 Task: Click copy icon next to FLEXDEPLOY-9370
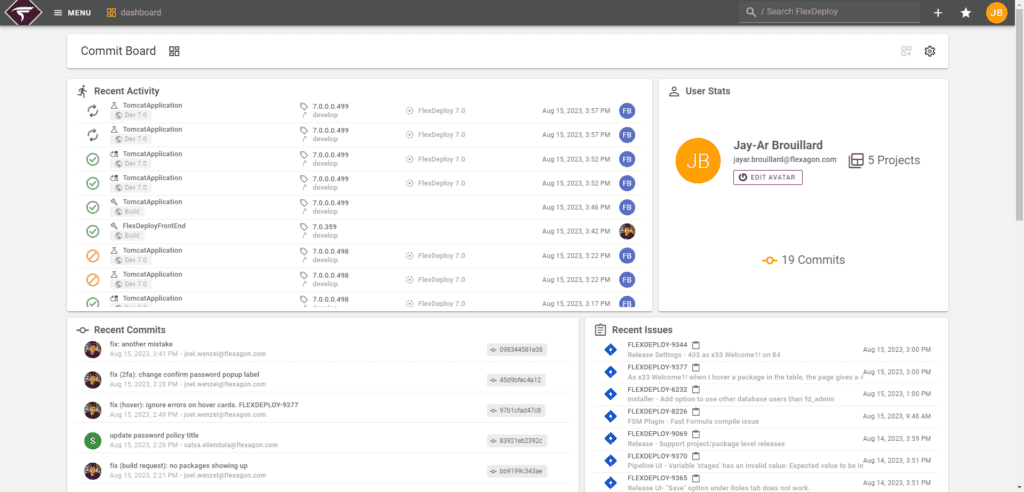point(696,456)
